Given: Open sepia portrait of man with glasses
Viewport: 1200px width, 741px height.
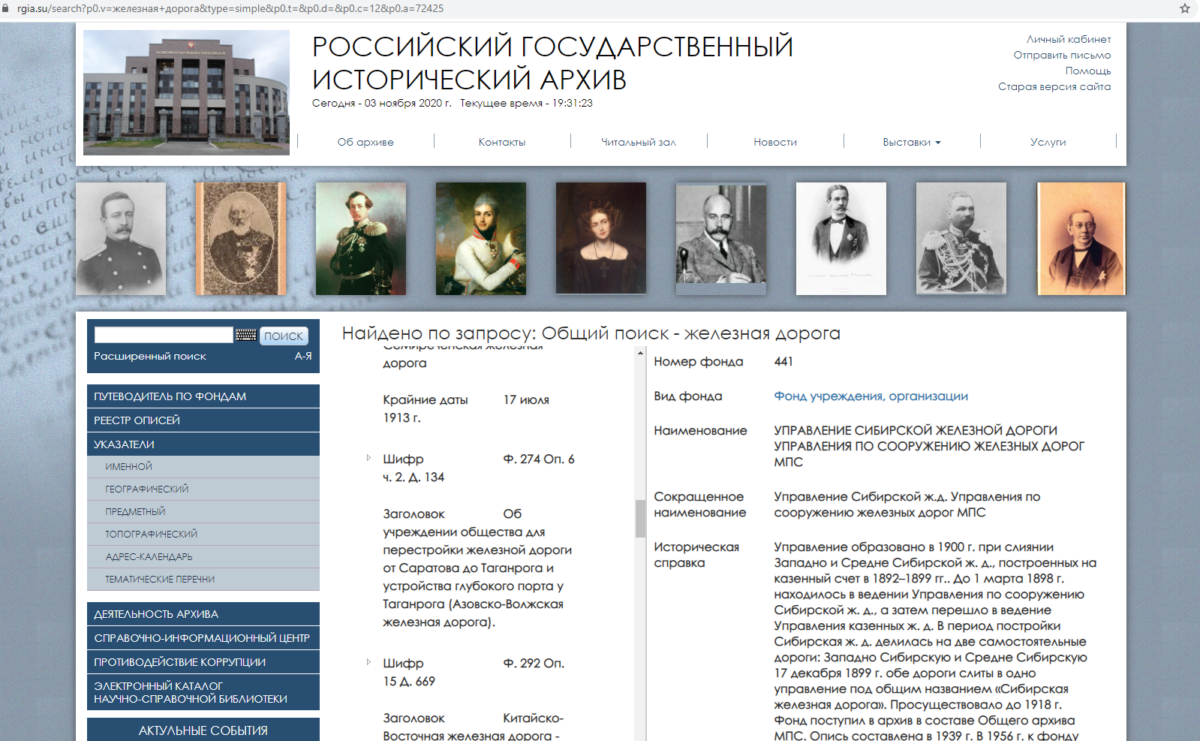Looking at the screenshot, I should coord(1082,238).
